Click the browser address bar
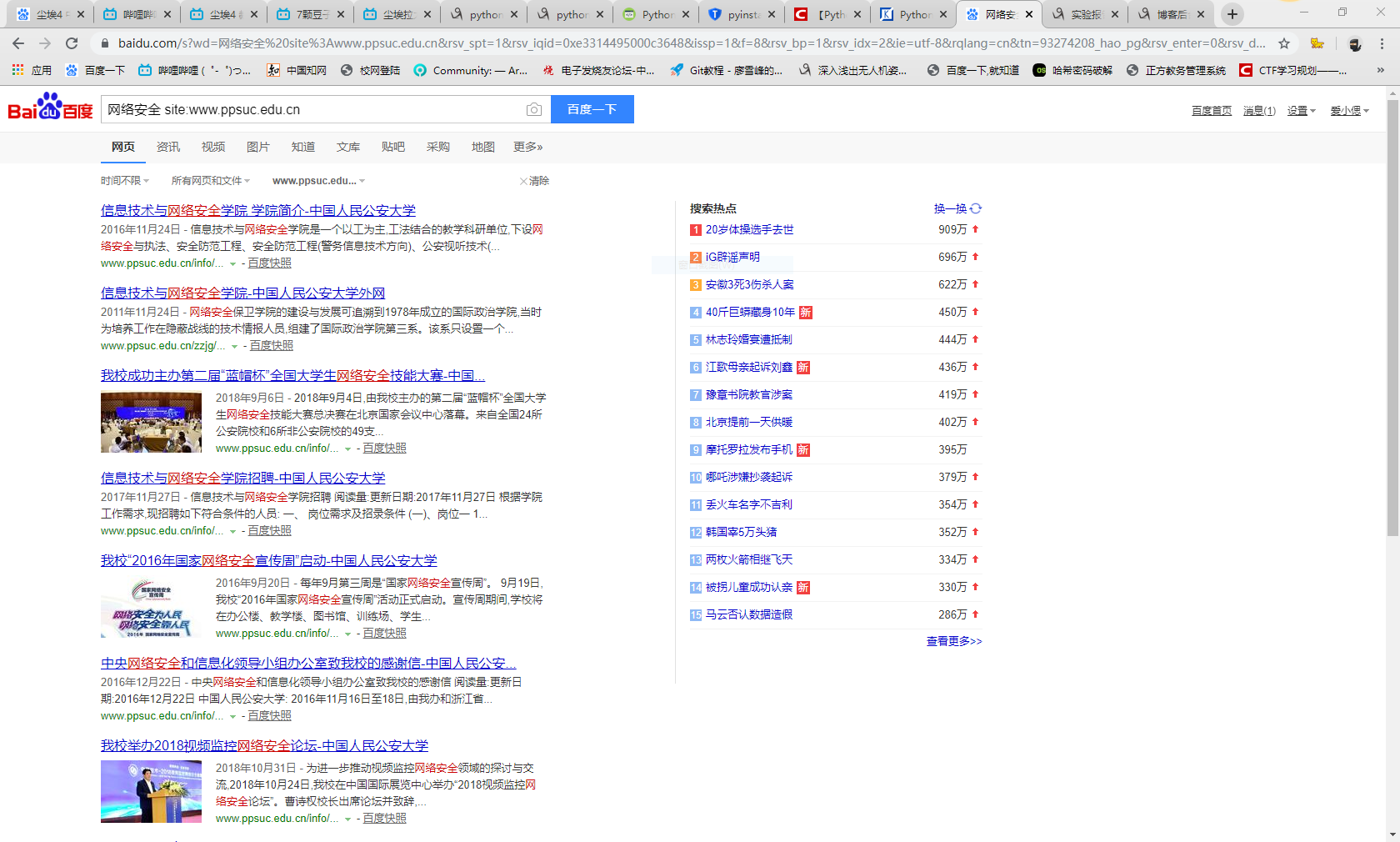Viewport: 1400px width, 842px height. coord(692,43)
